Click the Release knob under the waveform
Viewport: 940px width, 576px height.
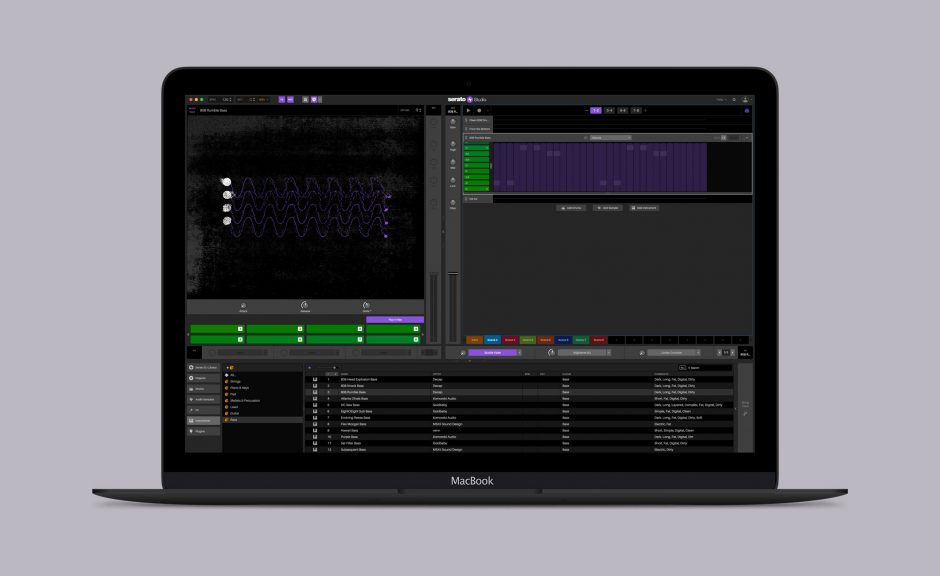[304, 305]
